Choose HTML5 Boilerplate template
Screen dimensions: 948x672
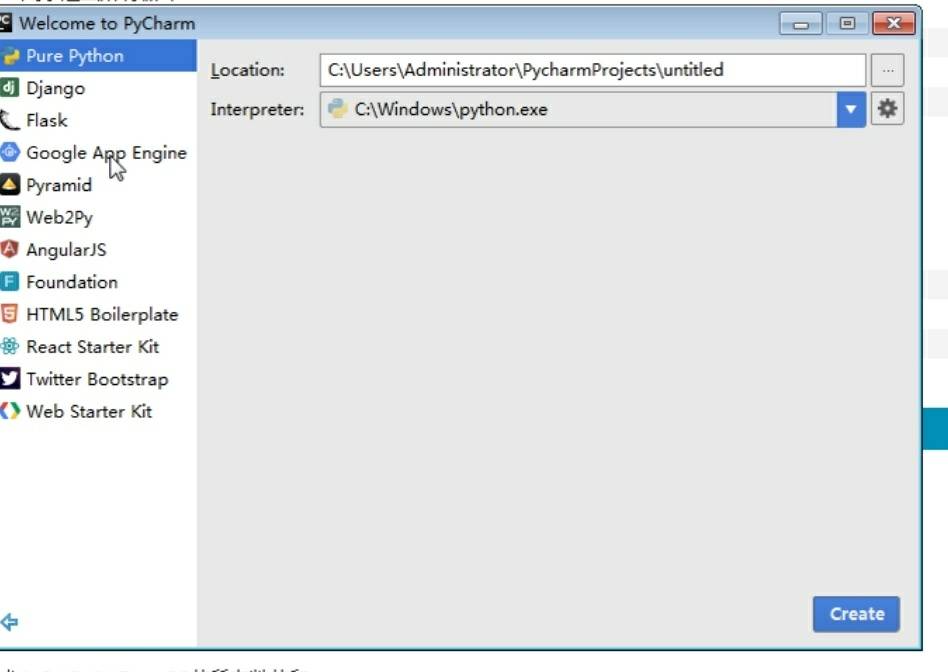click(x=98, y=314)
